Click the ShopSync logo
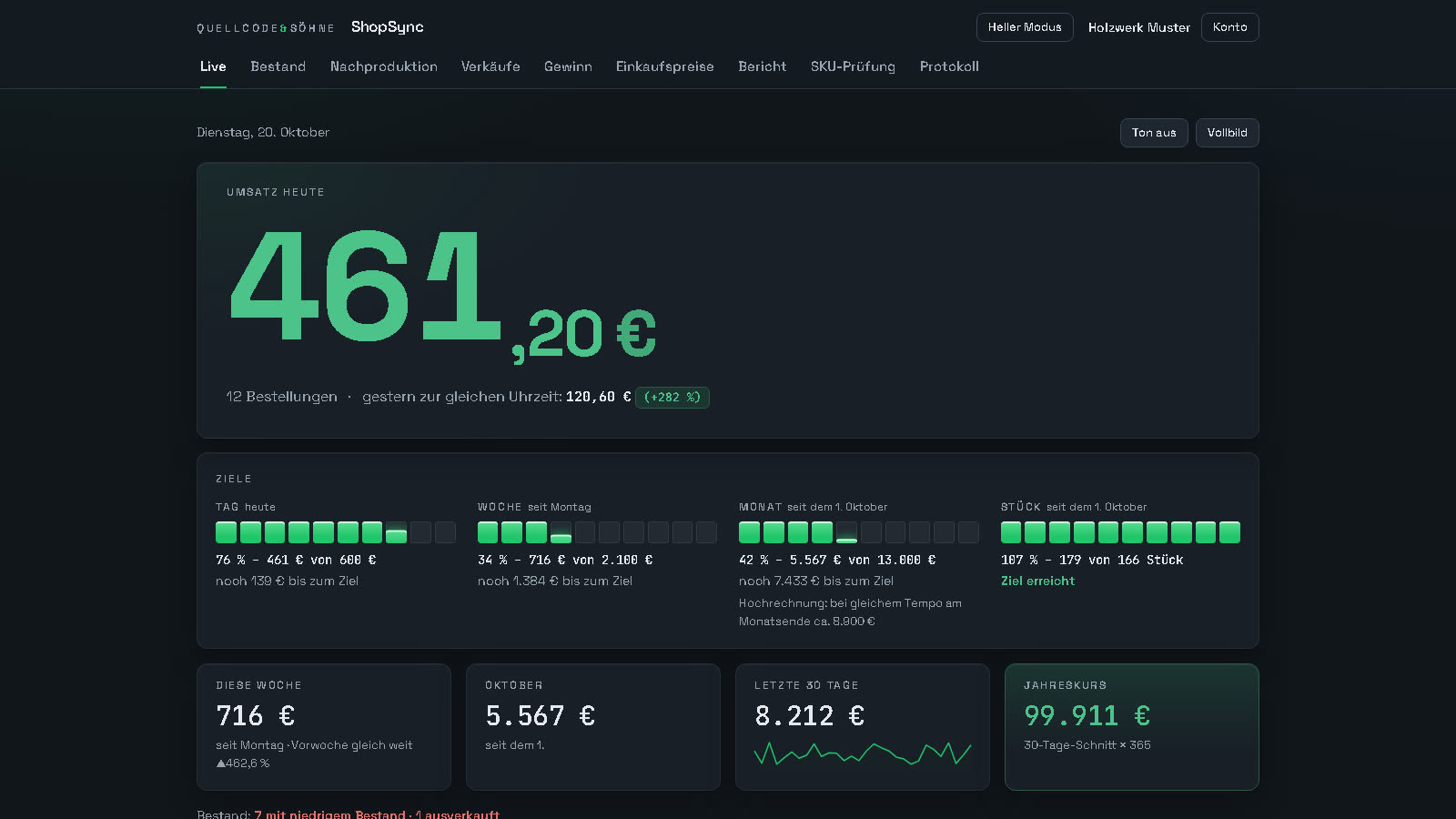Screen dimensions: 1456x819 coord(388,27)
